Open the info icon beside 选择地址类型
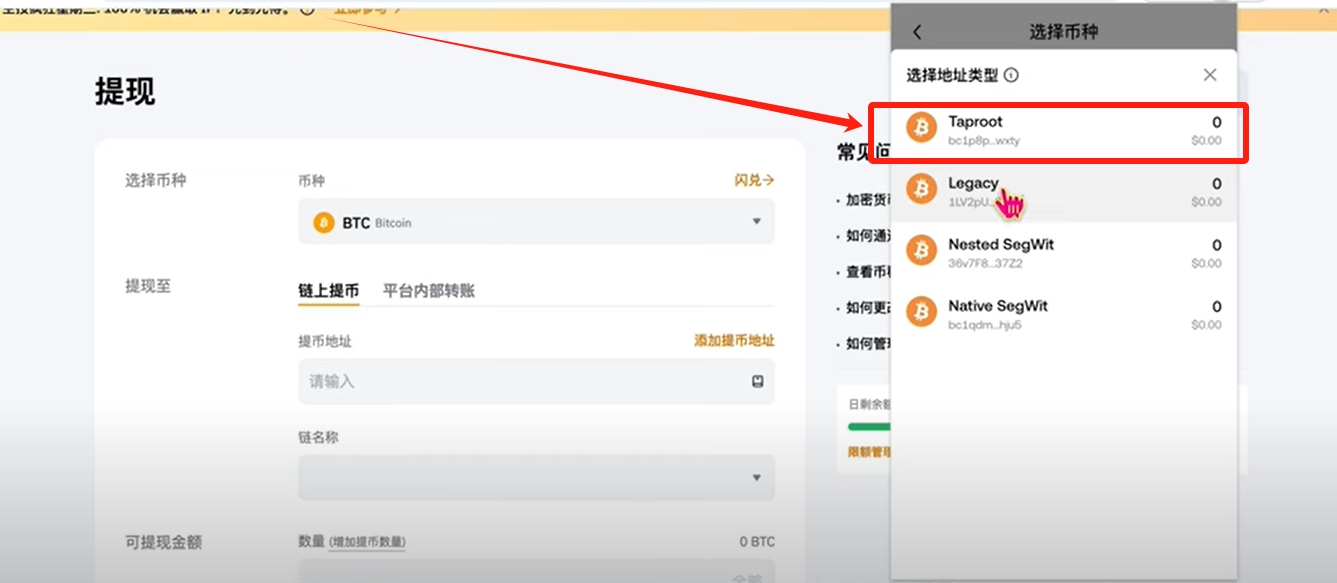This screenshot has width=1337, height=583. tap(1011, 75)
